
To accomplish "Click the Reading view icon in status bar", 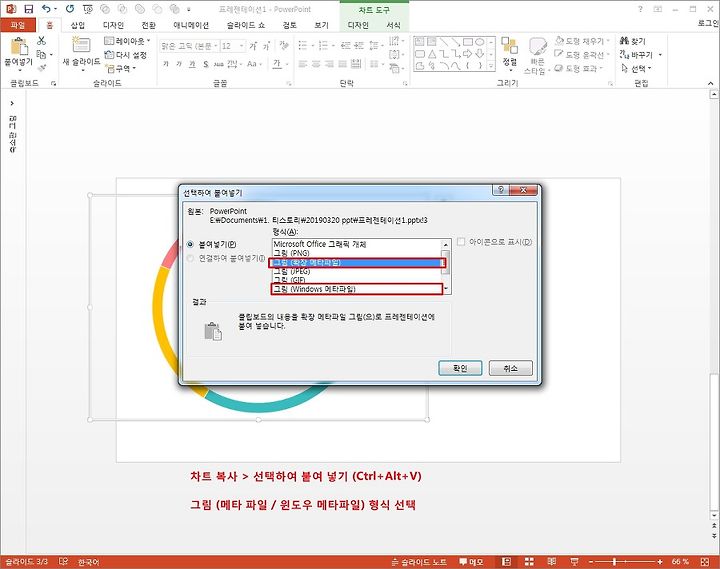I will [x=552, y=562].
